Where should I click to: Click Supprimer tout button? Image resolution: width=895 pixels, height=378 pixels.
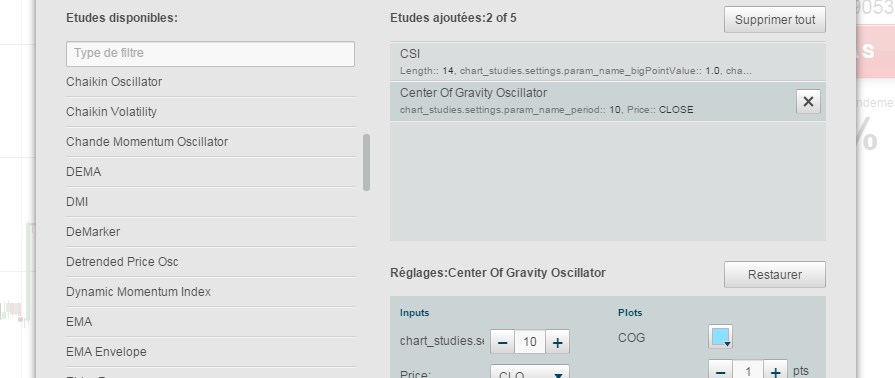click(x=775, y=20)
